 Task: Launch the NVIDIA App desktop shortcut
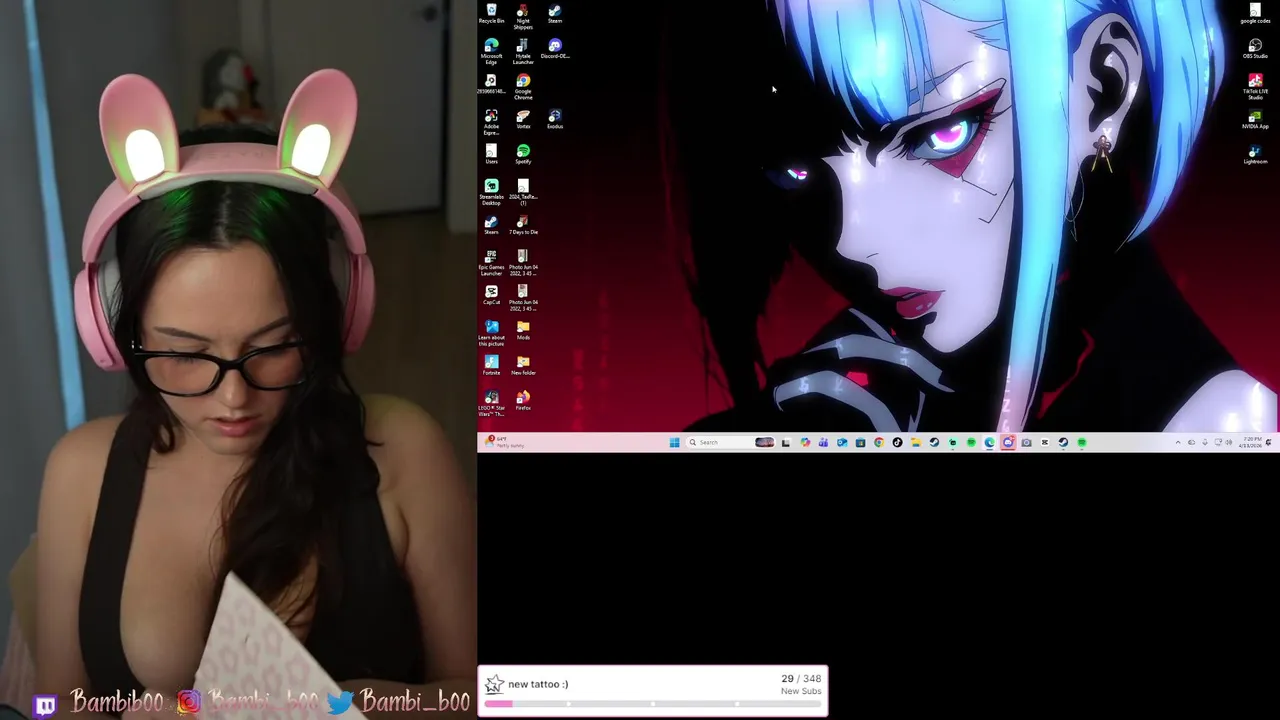1255,119
